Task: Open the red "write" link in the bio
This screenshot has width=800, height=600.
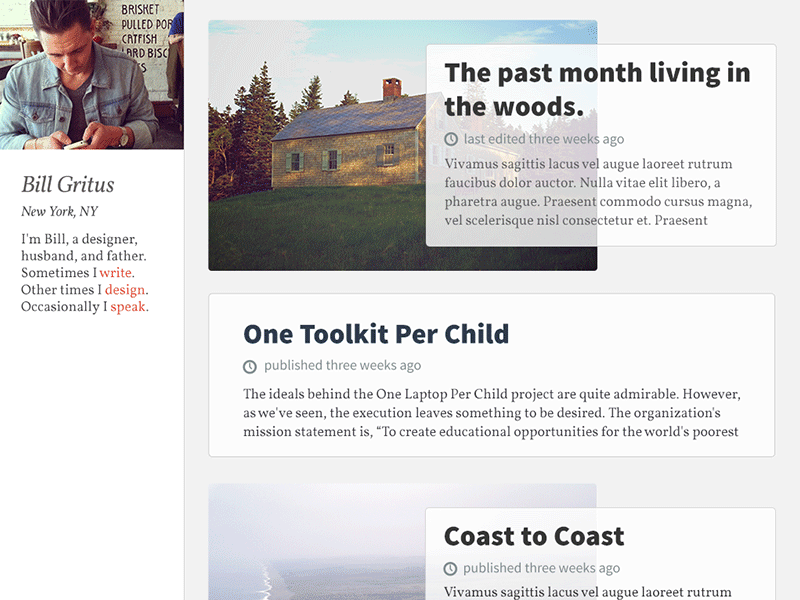Action: click(116, 273)
